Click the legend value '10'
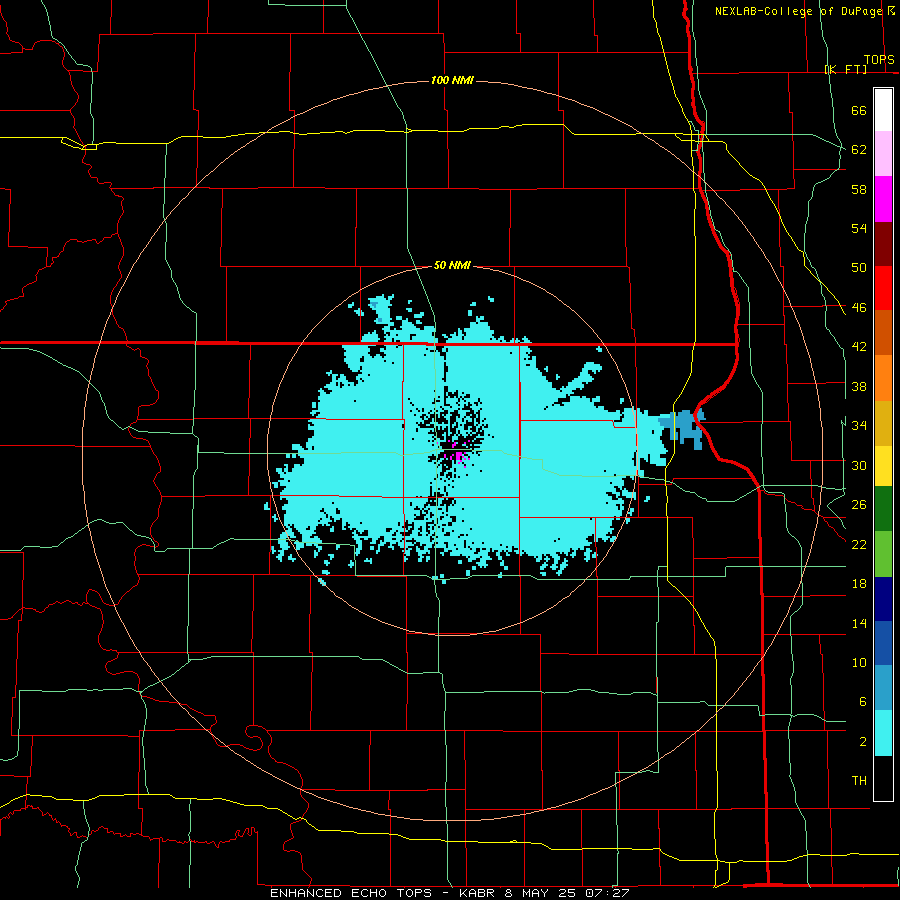 coord(859,662)
